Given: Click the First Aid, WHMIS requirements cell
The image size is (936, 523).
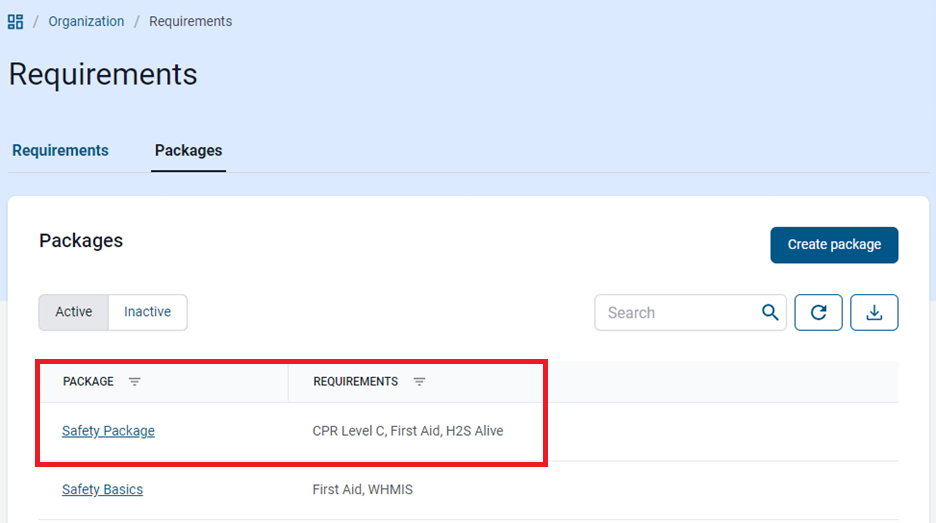Looking at the screenshot, I should pyautogui.click(x=362, y=490).
